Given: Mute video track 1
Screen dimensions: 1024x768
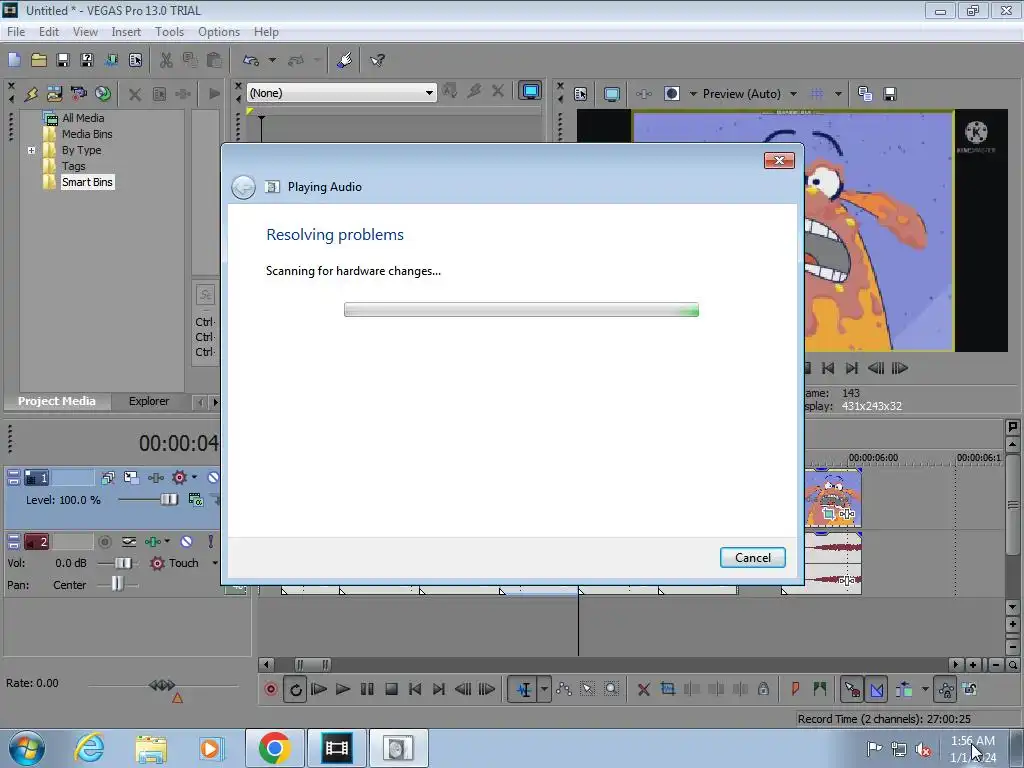Looking at the screenshot, I should click(x=213, y=477).
